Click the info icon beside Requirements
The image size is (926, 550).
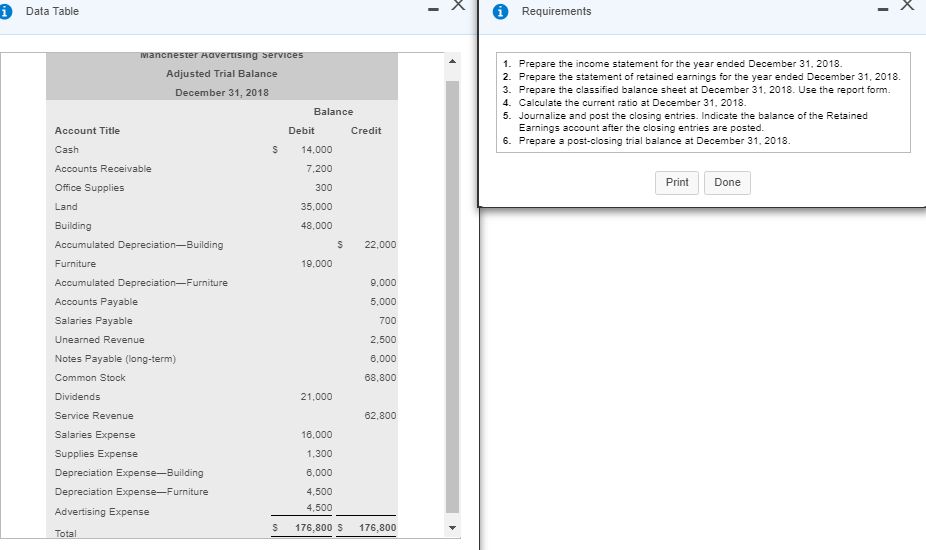pyautogui.click(x=500, y=12)
